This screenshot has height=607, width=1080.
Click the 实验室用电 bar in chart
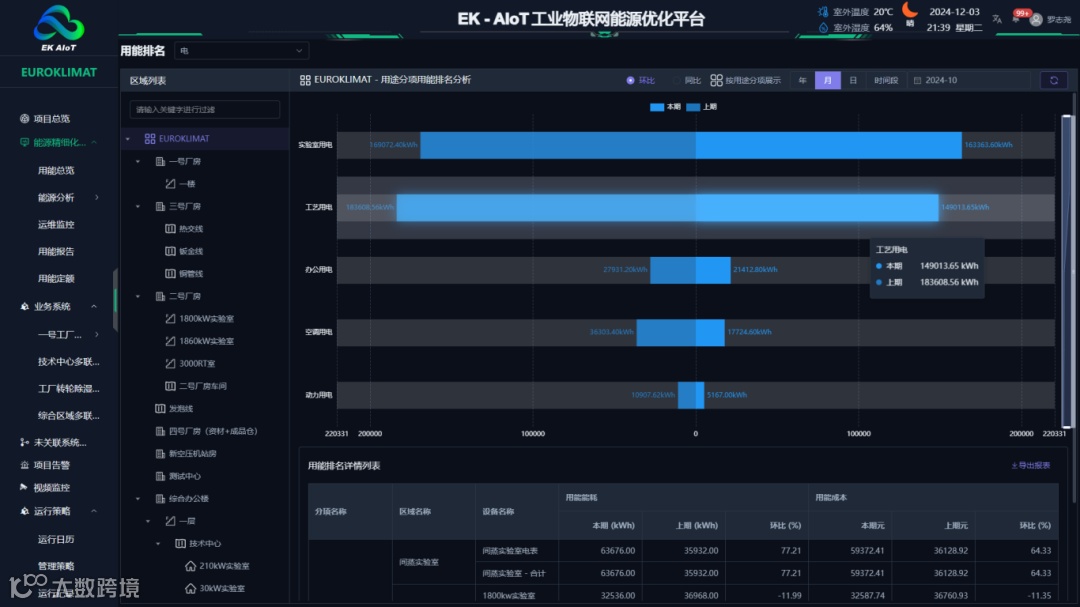click(x=691, y=145)
